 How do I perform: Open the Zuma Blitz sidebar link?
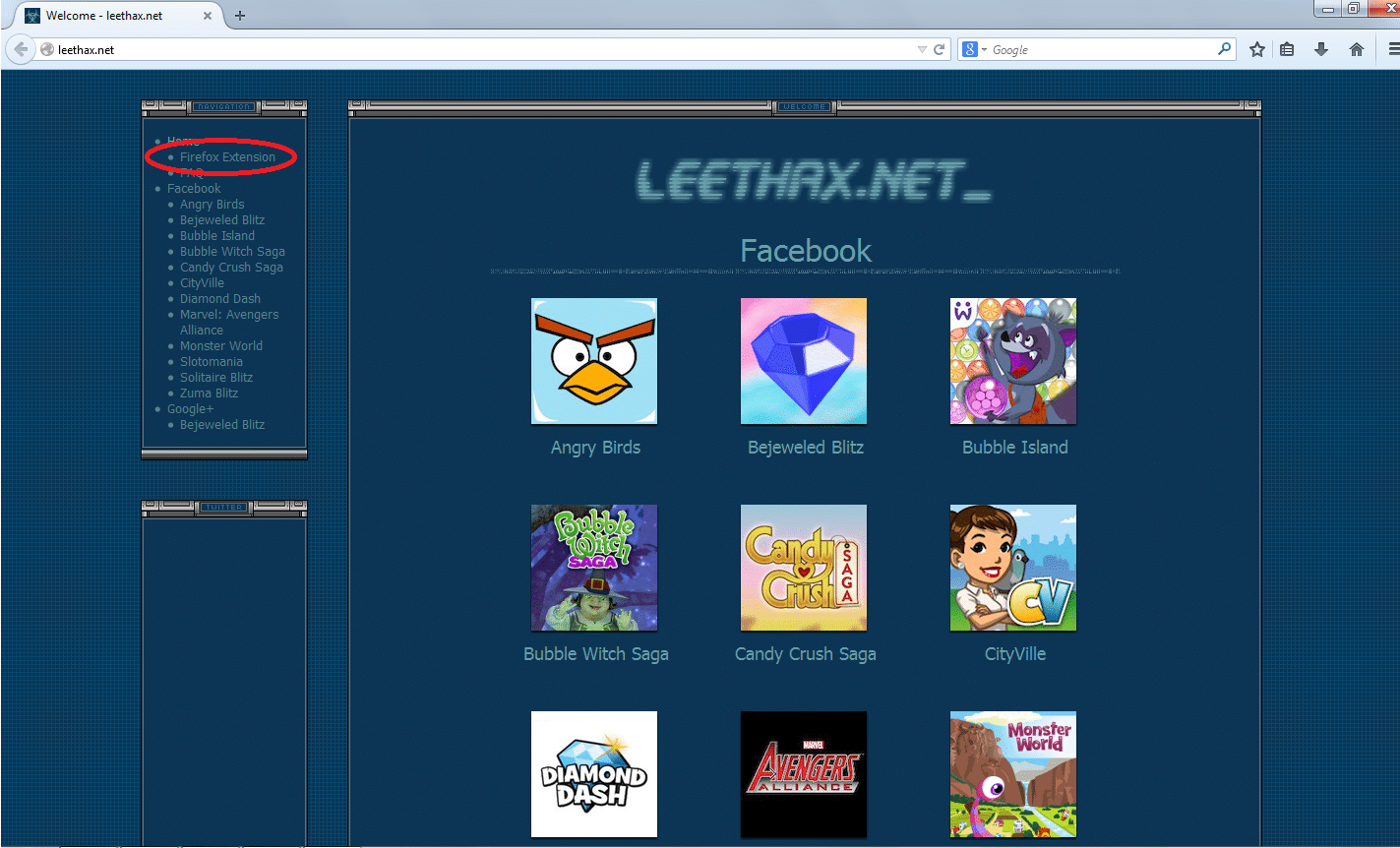(x=209, y=394)
